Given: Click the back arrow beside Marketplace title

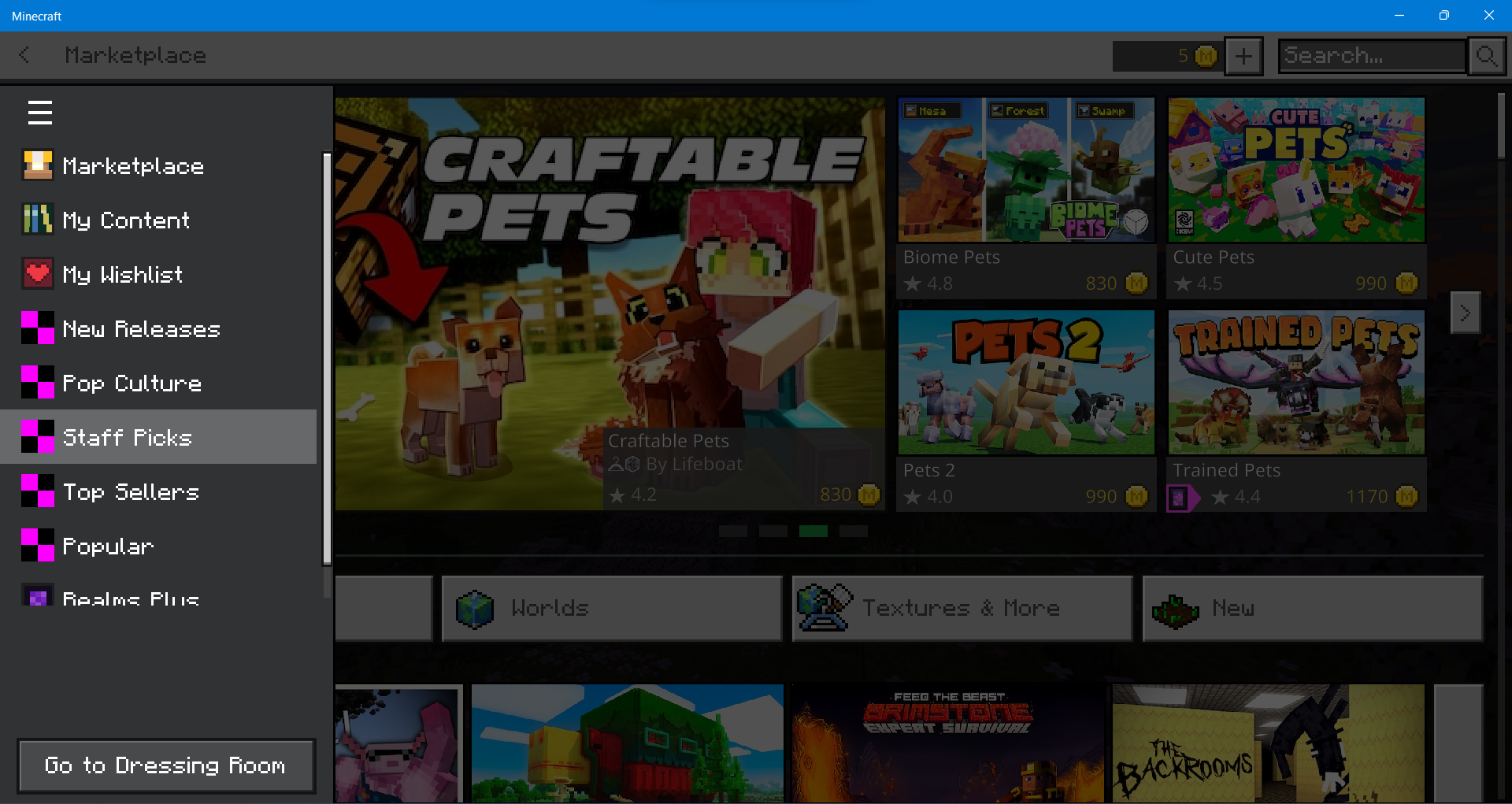Looking at the screenshot, I should pos(24,55).
